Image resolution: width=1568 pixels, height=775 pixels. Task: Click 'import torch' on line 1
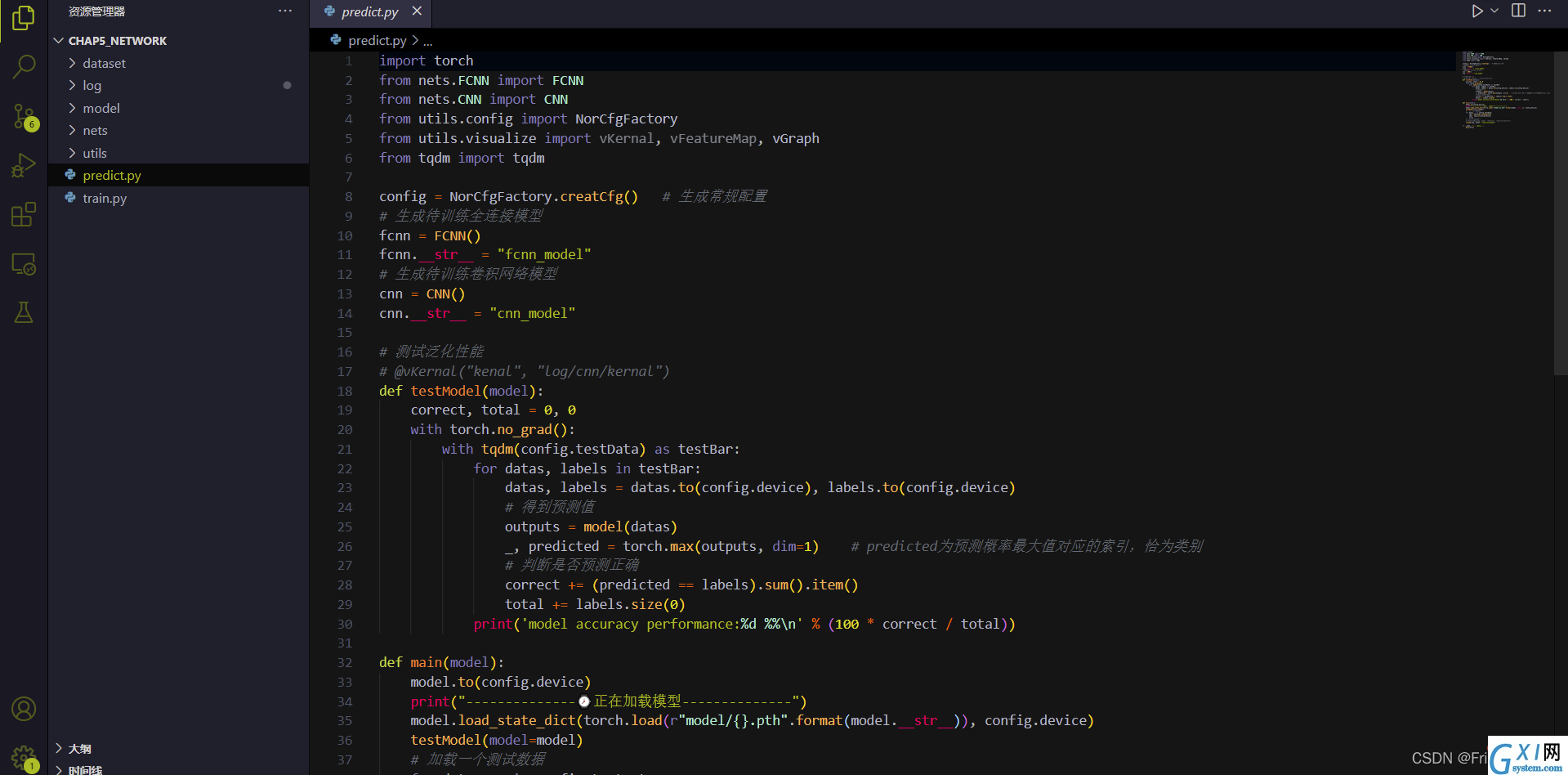[426, 60]
